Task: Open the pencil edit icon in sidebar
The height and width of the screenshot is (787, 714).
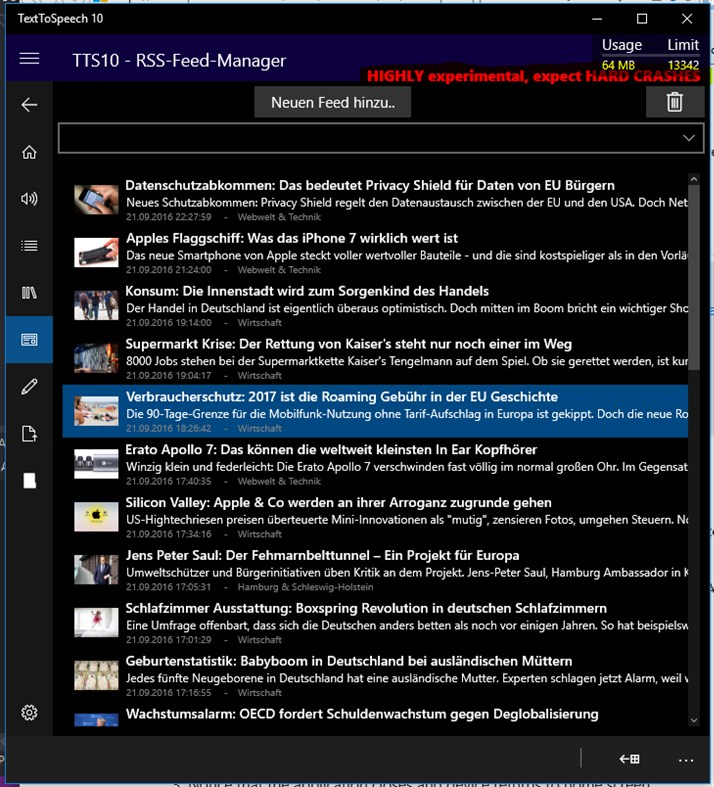Action: click(x=29, y=386)
